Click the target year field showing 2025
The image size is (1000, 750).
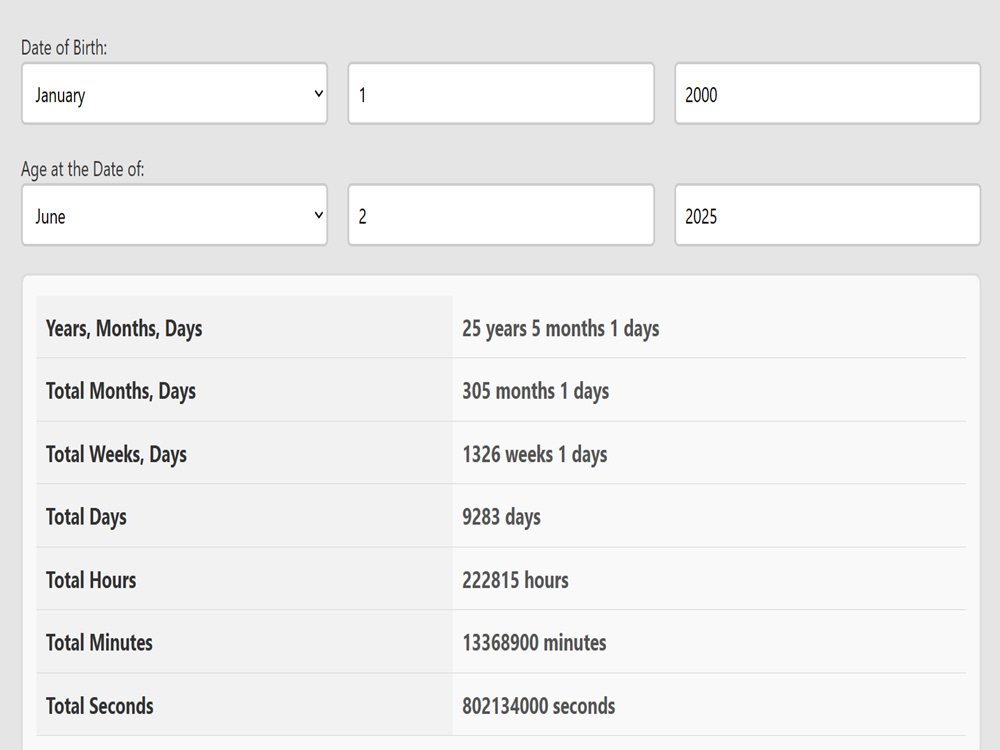tap(827, 215)
